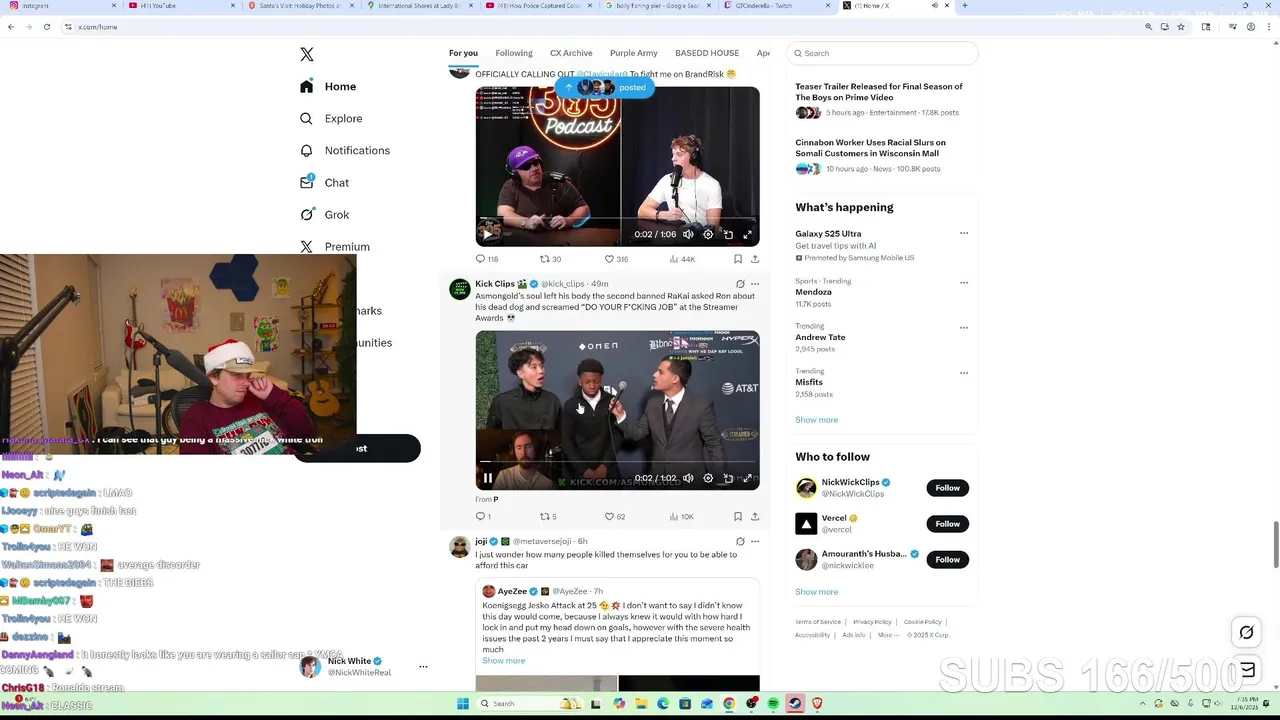
Task: Reply to the post with 118 replies
Action: coord(487,259)
